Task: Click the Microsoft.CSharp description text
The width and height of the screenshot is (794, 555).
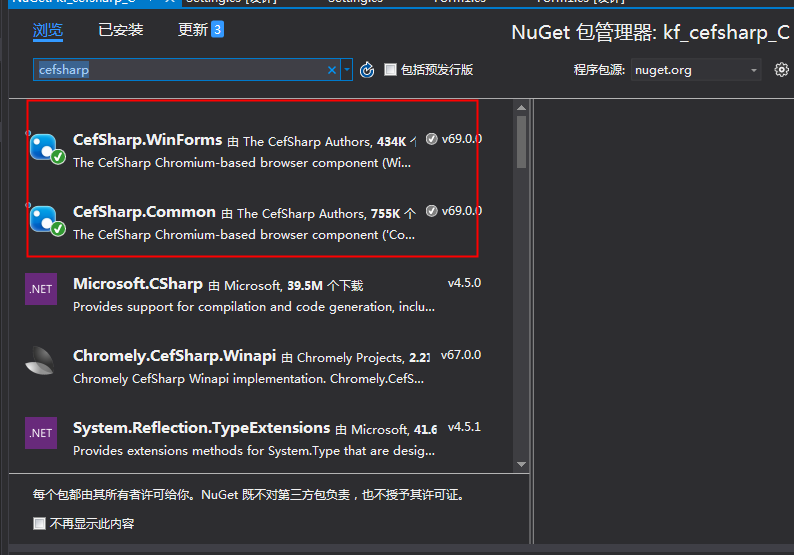Action: [x=254, y=307]
